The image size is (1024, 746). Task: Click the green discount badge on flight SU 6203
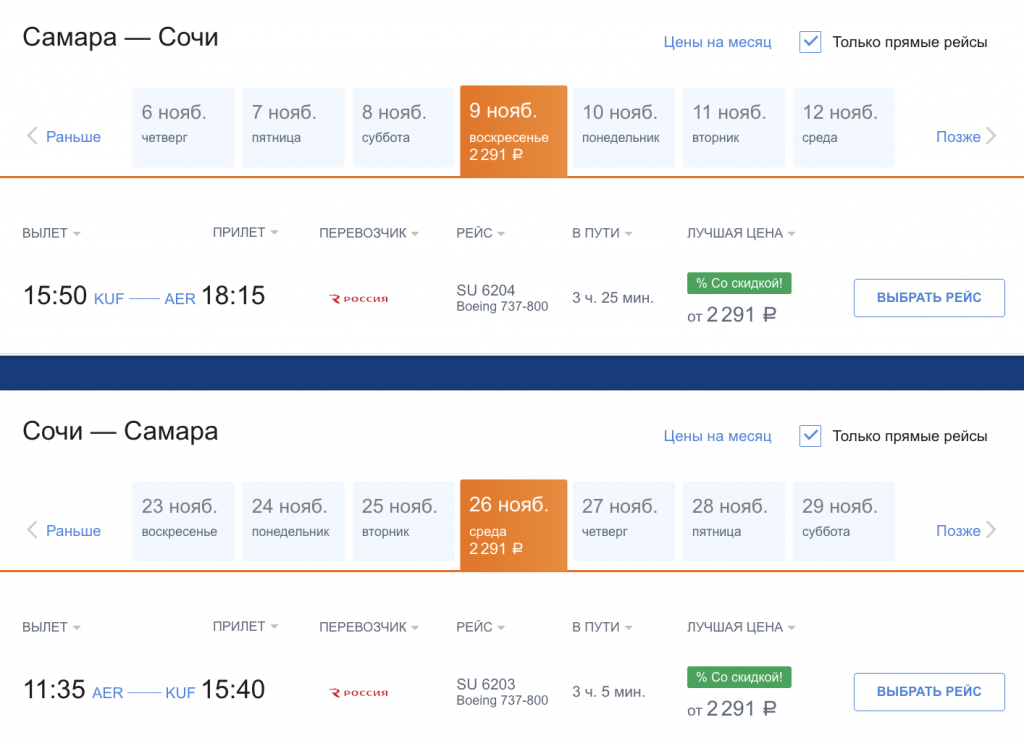point(740,678)
